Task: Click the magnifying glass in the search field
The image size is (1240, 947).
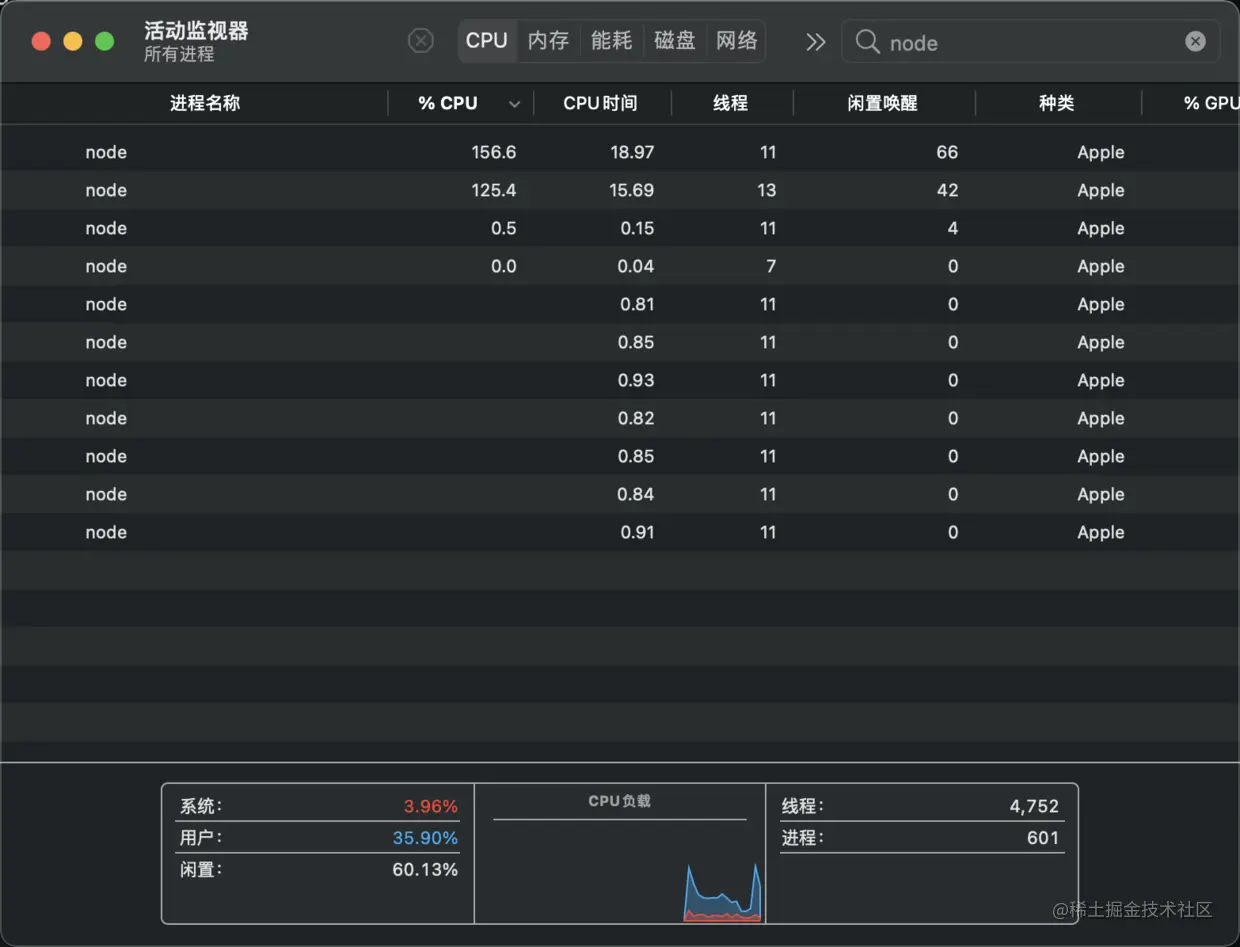Action: click(866, 42)
